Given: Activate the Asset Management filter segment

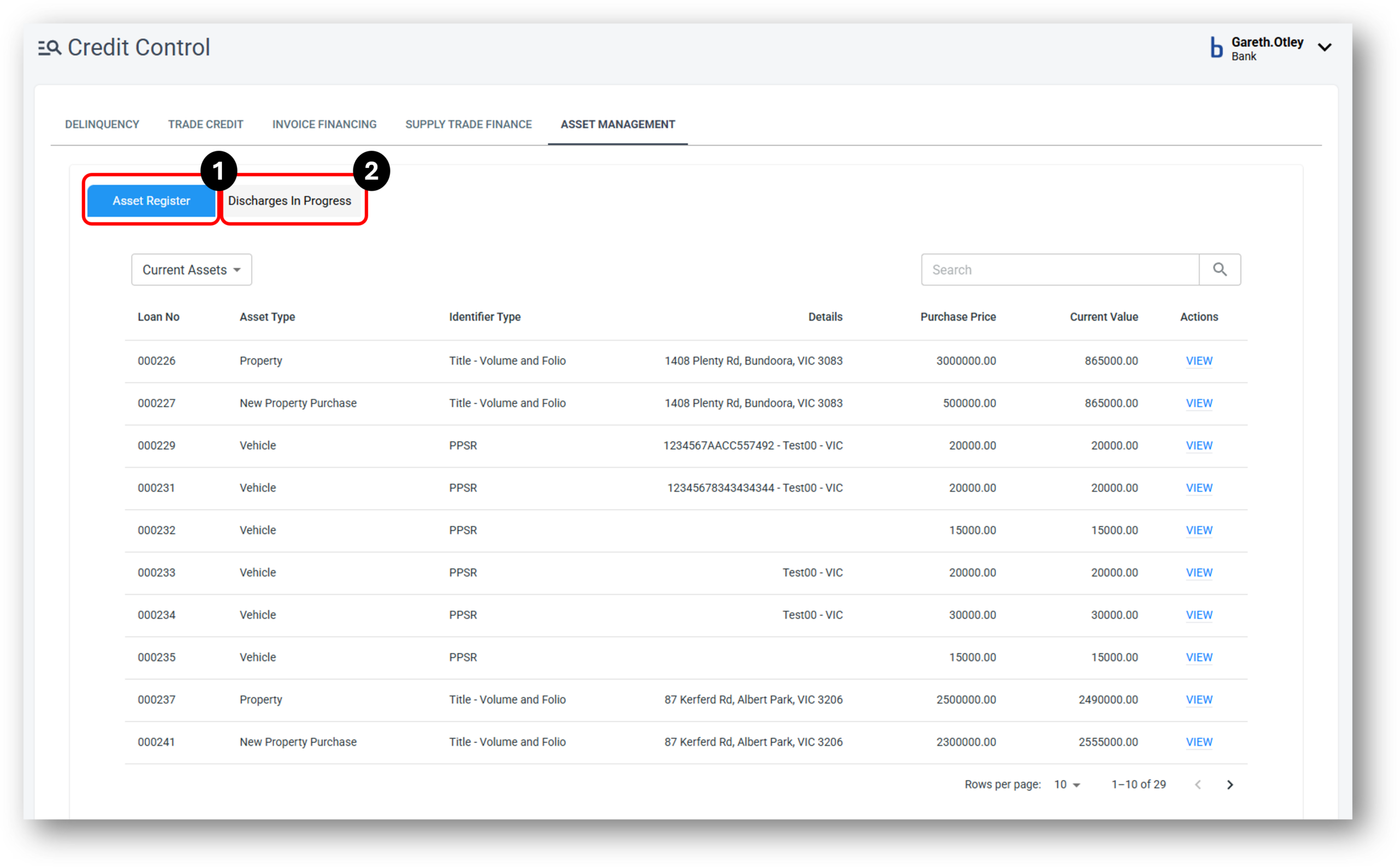Looking at the screenshot, I should pos(617,124).
